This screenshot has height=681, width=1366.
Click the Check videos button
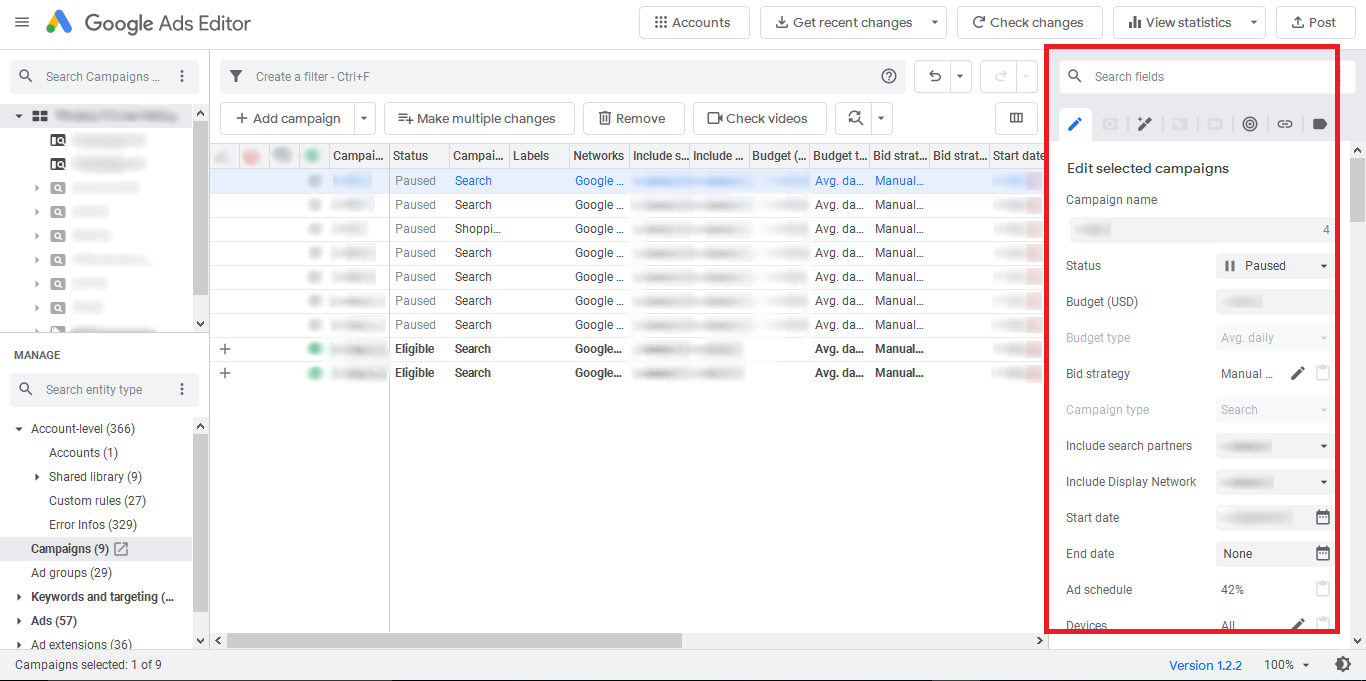pos(759,118)
